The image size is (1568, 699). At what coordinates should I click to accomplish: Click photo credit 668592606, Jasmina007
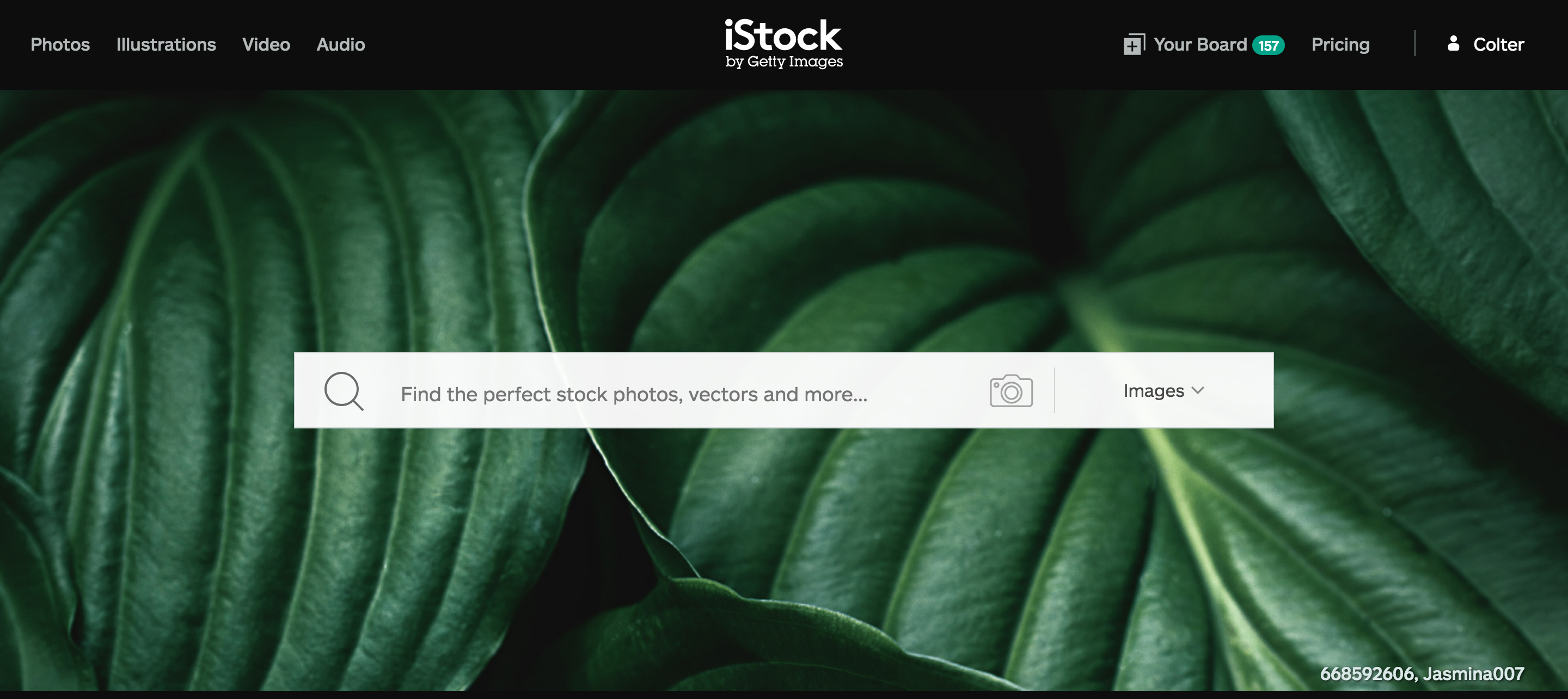coord(1422,673)
